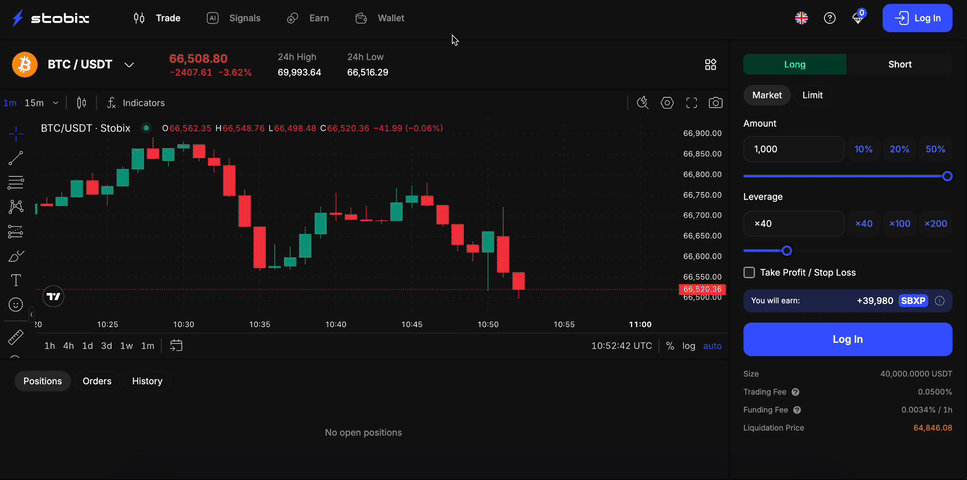The width and height of the screenshot is (967, 480).
Task: Open the layout grid icon
Action: click(x=711, y=65)
